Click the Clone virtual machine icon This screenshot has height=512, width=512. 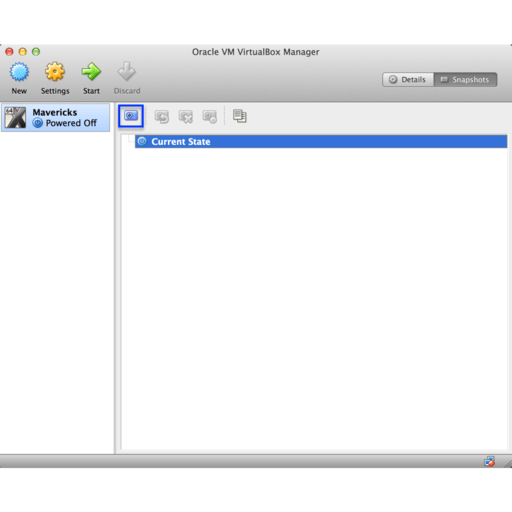[x=240, y=116]
